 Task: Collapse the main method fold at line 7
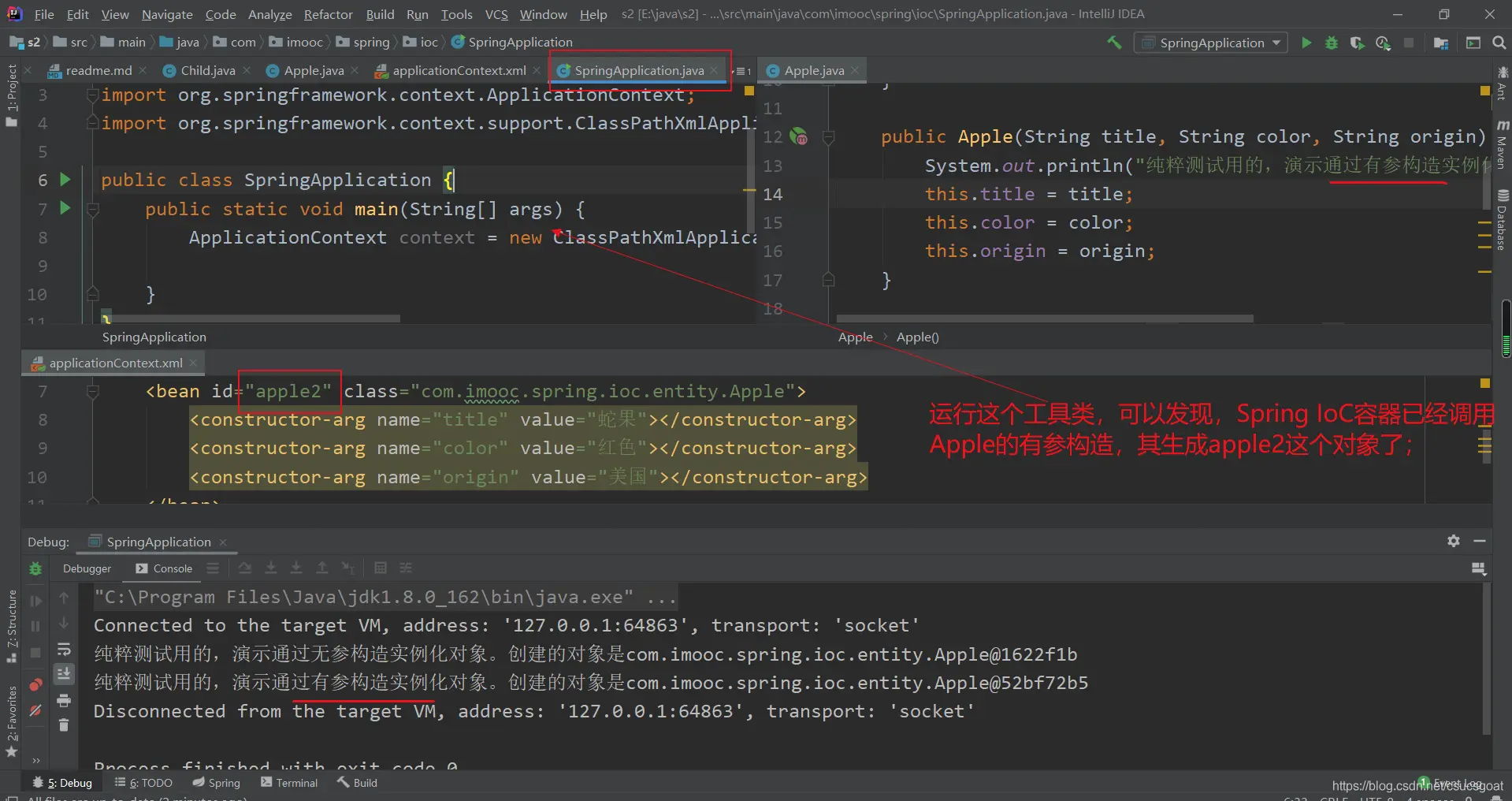coord(93,210)
